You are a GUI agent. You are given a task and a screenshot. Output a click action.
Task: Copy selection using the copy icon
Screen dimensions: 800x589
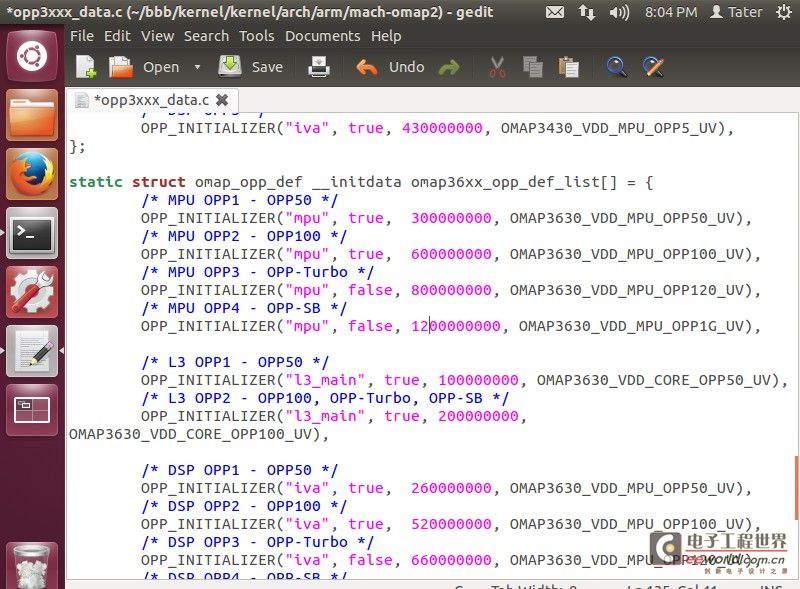coord(533,67)
